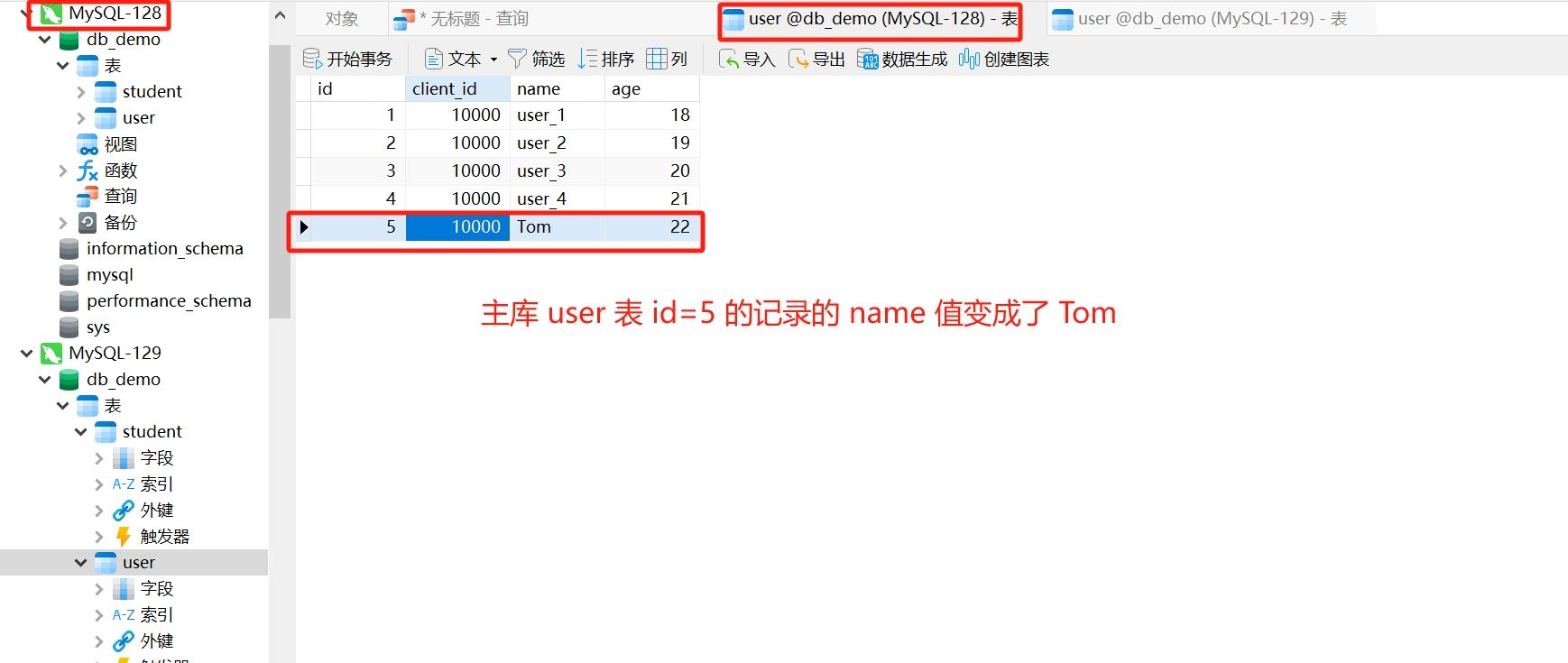Collapse db_demo under MySQL-128
Viewport: 1568px width, 663px height.
45,40
